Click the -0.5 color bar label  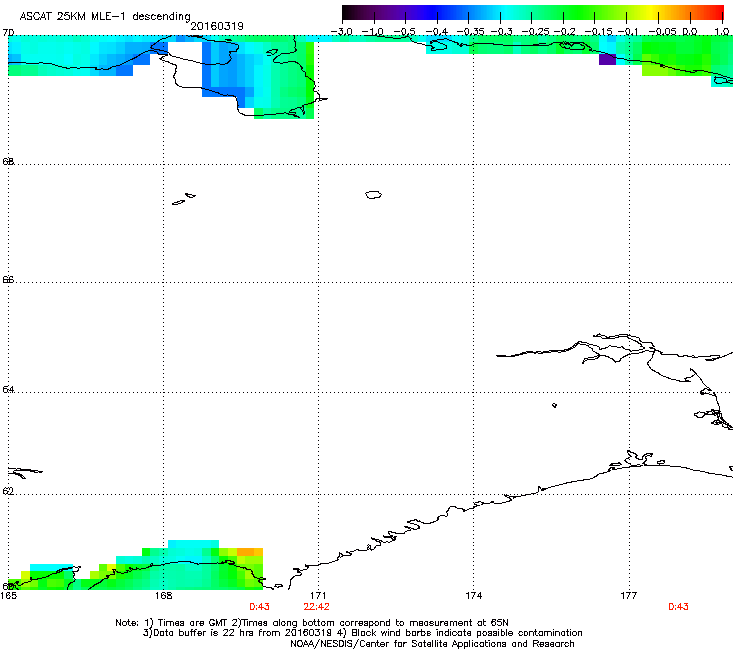coord(404,32)
